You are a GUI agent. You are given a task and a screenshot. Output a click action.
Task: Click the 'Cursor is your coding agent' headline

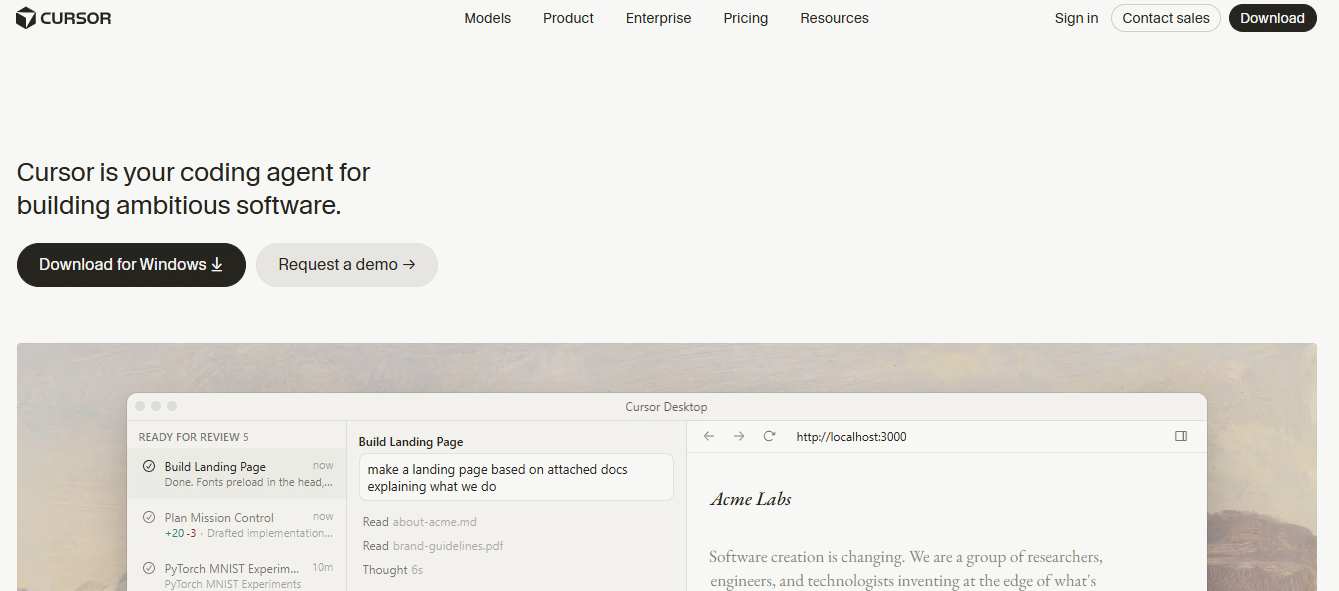(x=194, y=189)
